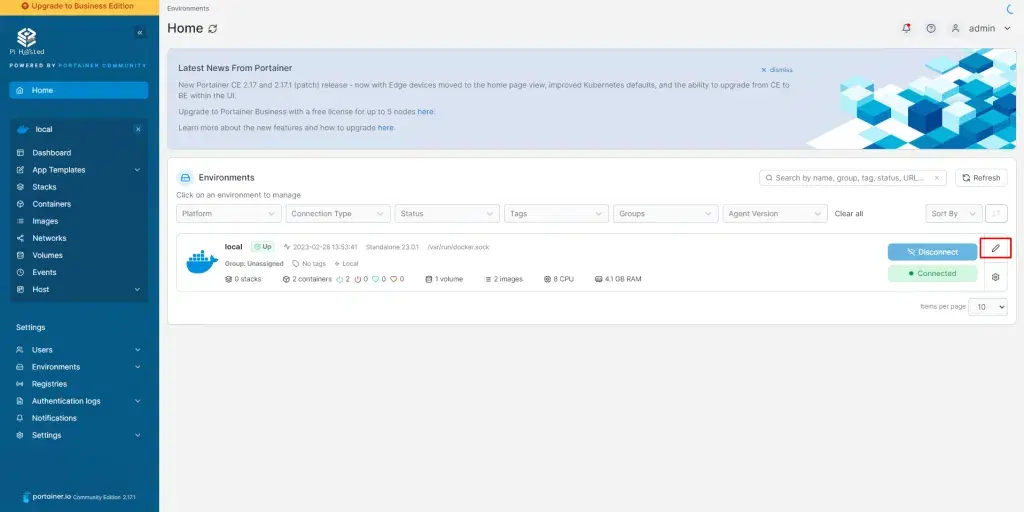Click Refresh button in Environments panel
Image resolution: width=1024 pixels, height=512 pixels.
coord(981,178)
